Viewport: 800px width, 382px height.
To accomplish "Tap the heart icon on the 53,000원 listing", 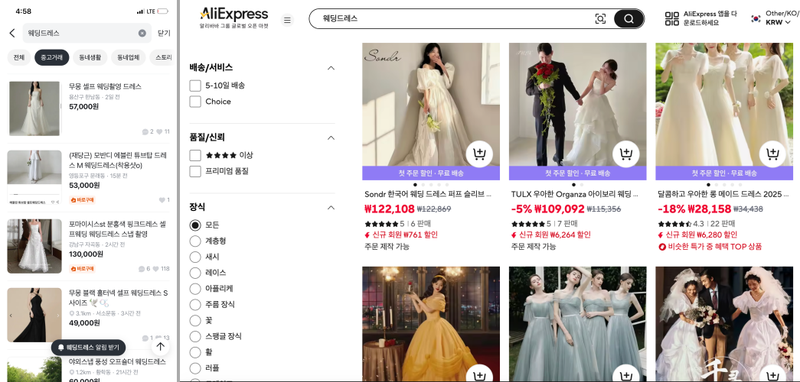I will click(162, 200).
